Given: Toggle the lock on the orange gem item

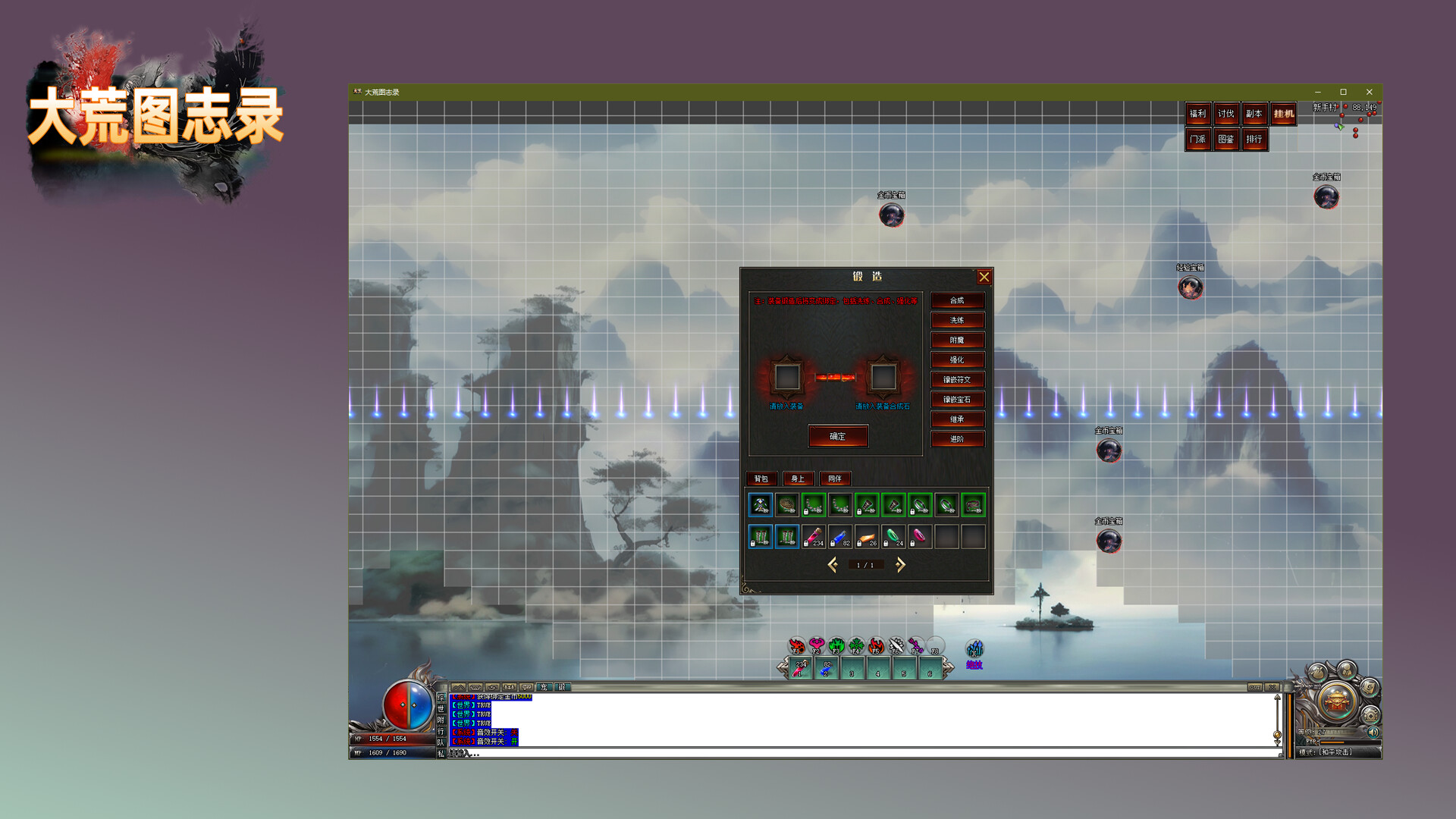Looking at the screenshot, I should click(x=860, y=543).
